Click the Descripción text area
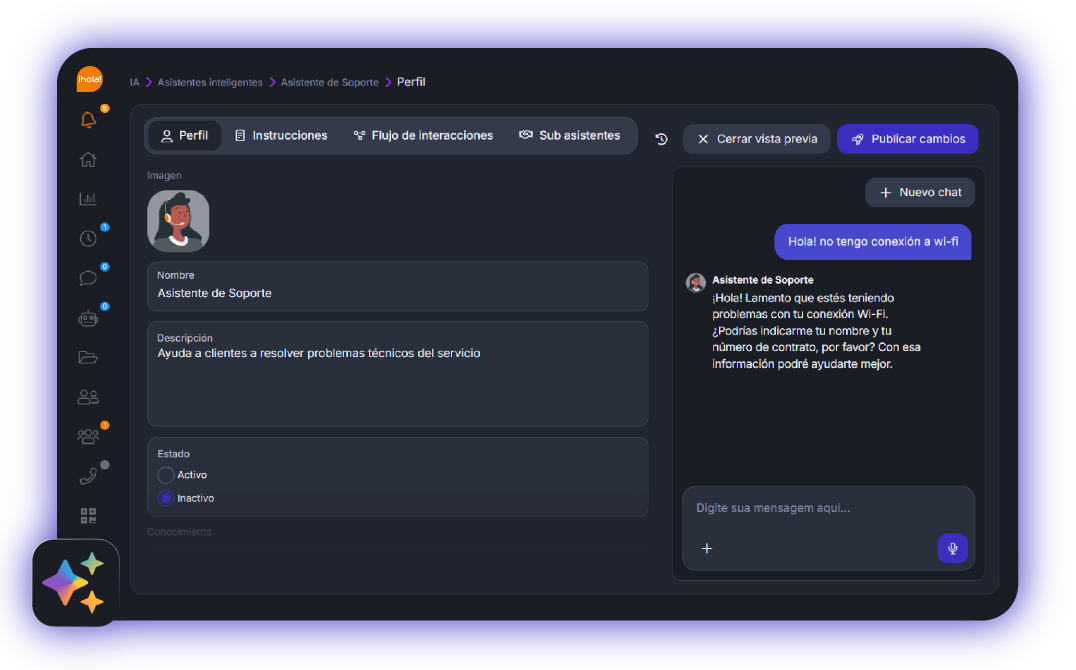The image size is (1076, 670). [398, 374]
